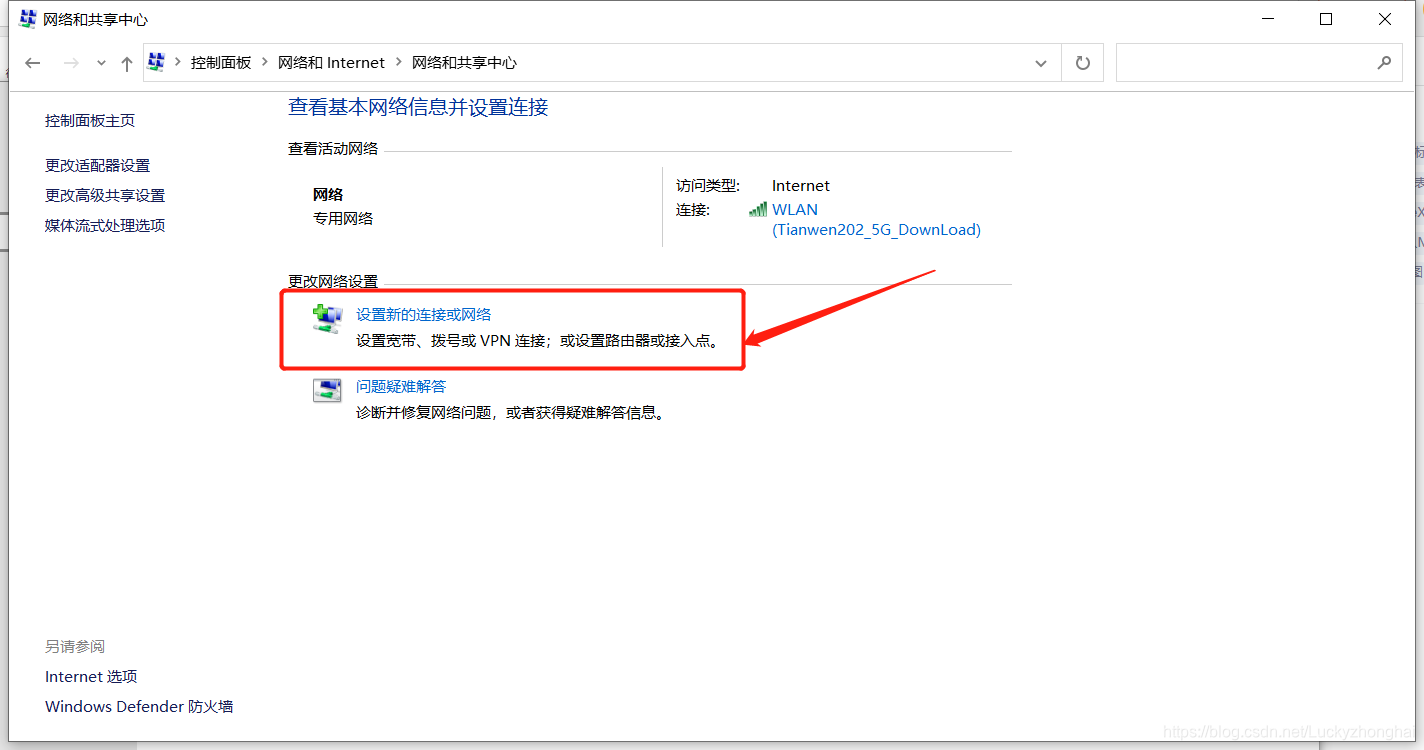The height and width of the screenshot is (750, 1424).
Task: Click 设置新的连接或网络 link
Action: click(424, 315)
